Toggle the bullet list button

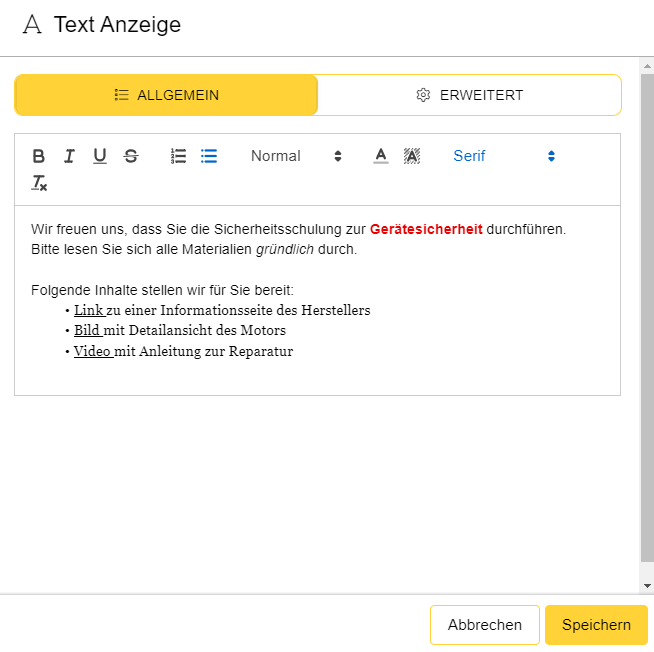click(x=209, y=156)
